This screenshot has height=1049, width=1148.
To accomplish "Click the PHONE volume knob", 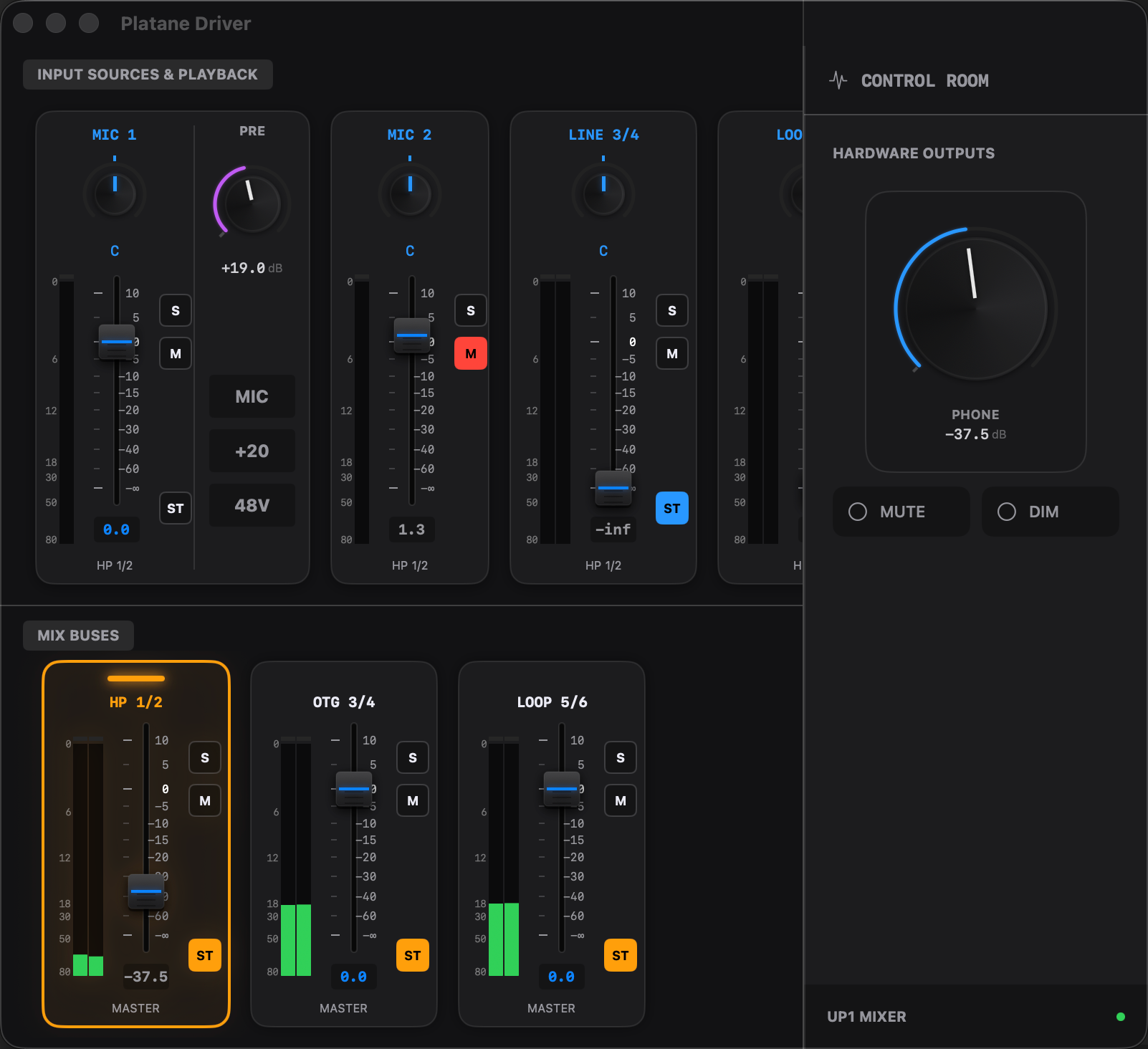I will (975, 309).
